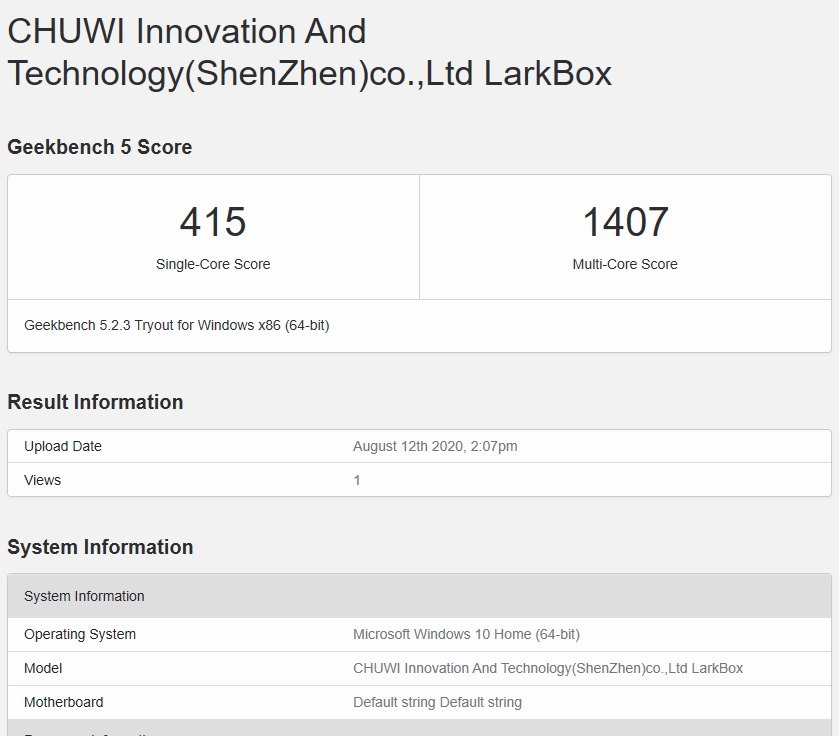Click the August 12th 2020 upload timestamp
The image size is (839, 736).
(435, 446)
